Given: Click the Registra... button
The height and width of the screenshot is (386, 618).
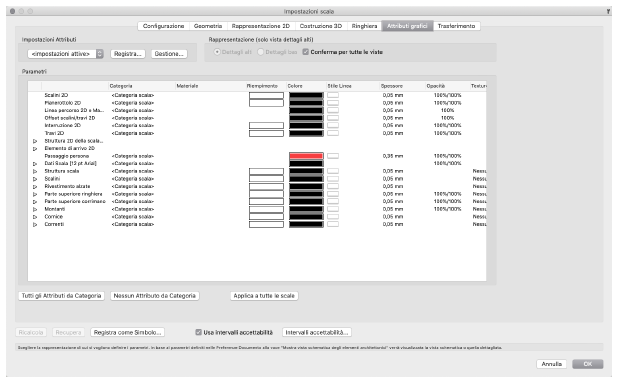Looking at the screenshot, I should click(128, 54).
